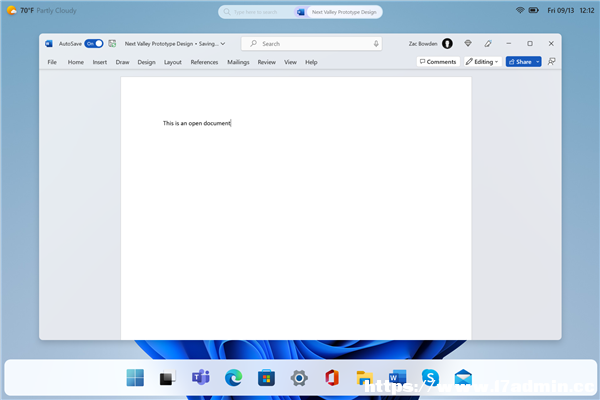The width and height of the screenshot is (600, 400).
Task: Open File Explorer from the taskbar
Action: click(365, 378)
